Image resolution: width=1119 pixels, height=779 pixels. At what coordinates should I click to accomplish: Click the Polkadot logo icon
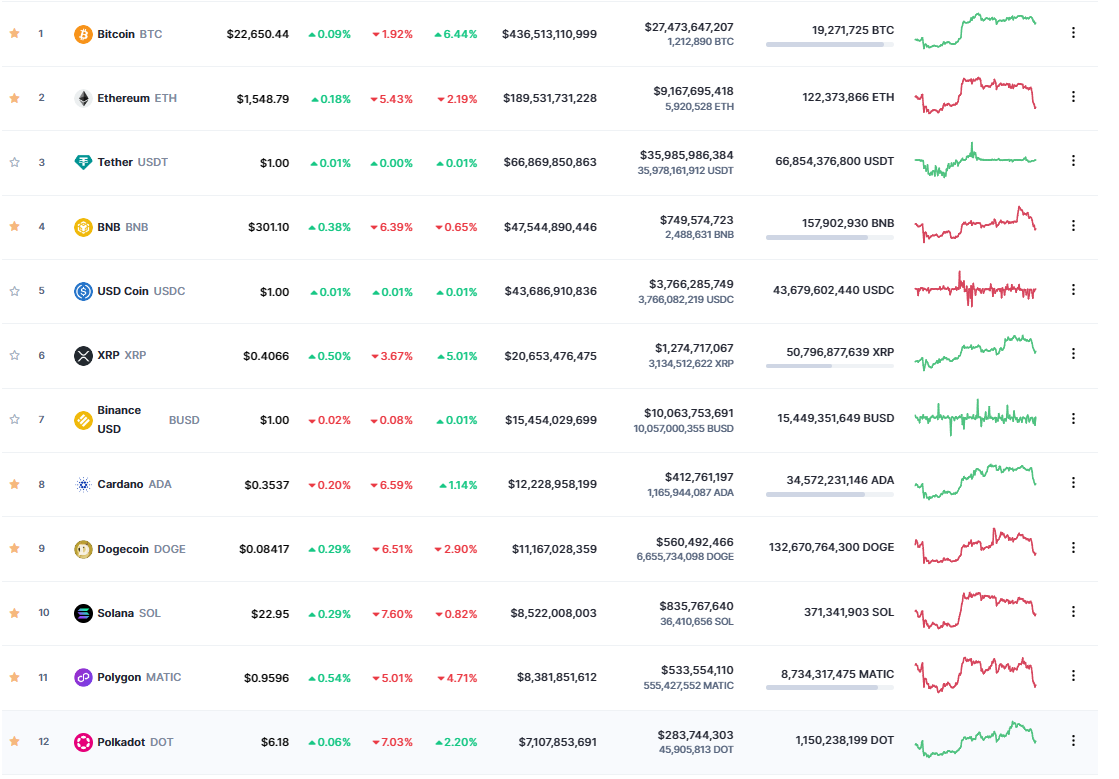click(83, 743)
